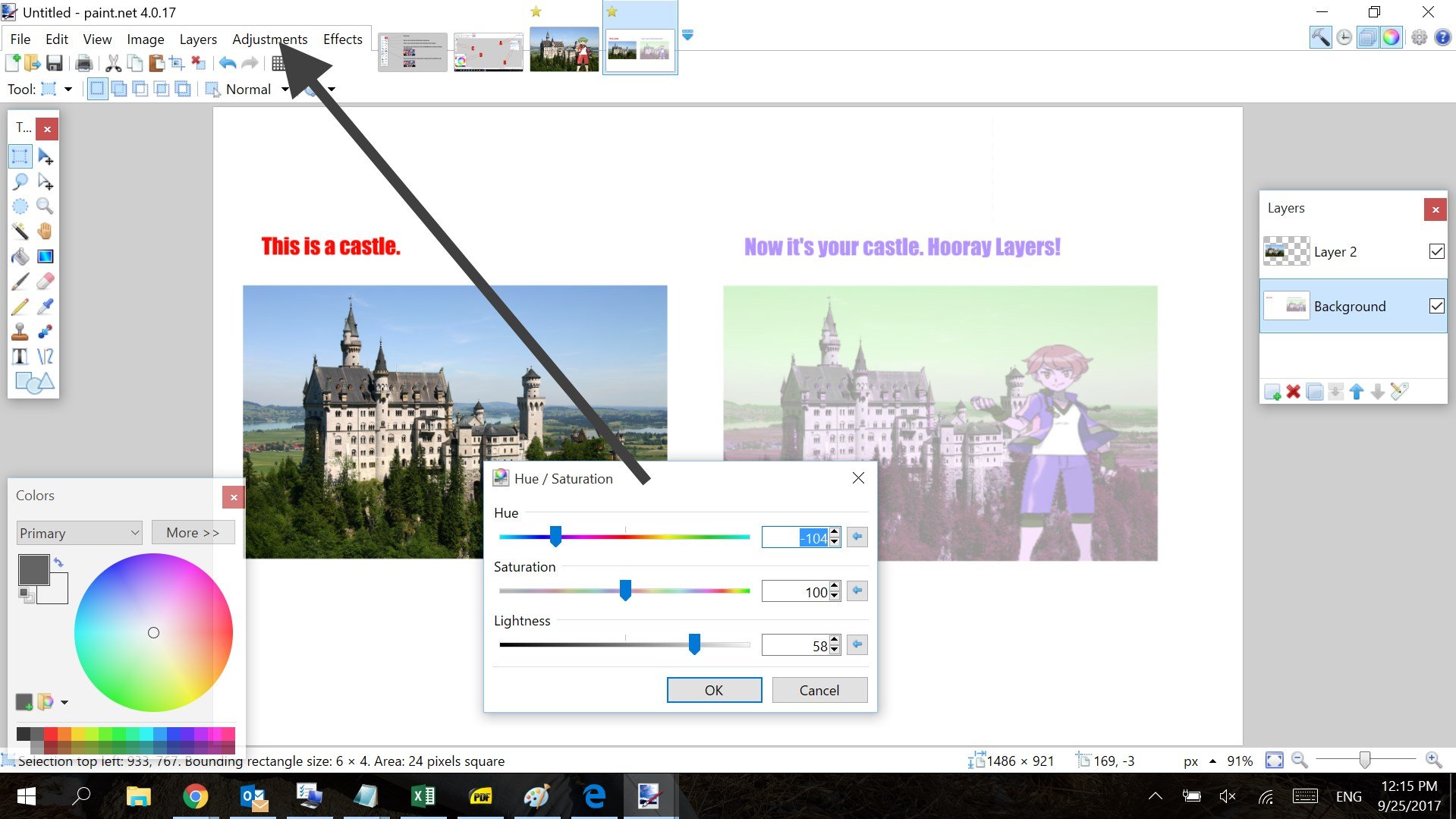Select the Zoom magnifier tool

click(x=46, y=206)
